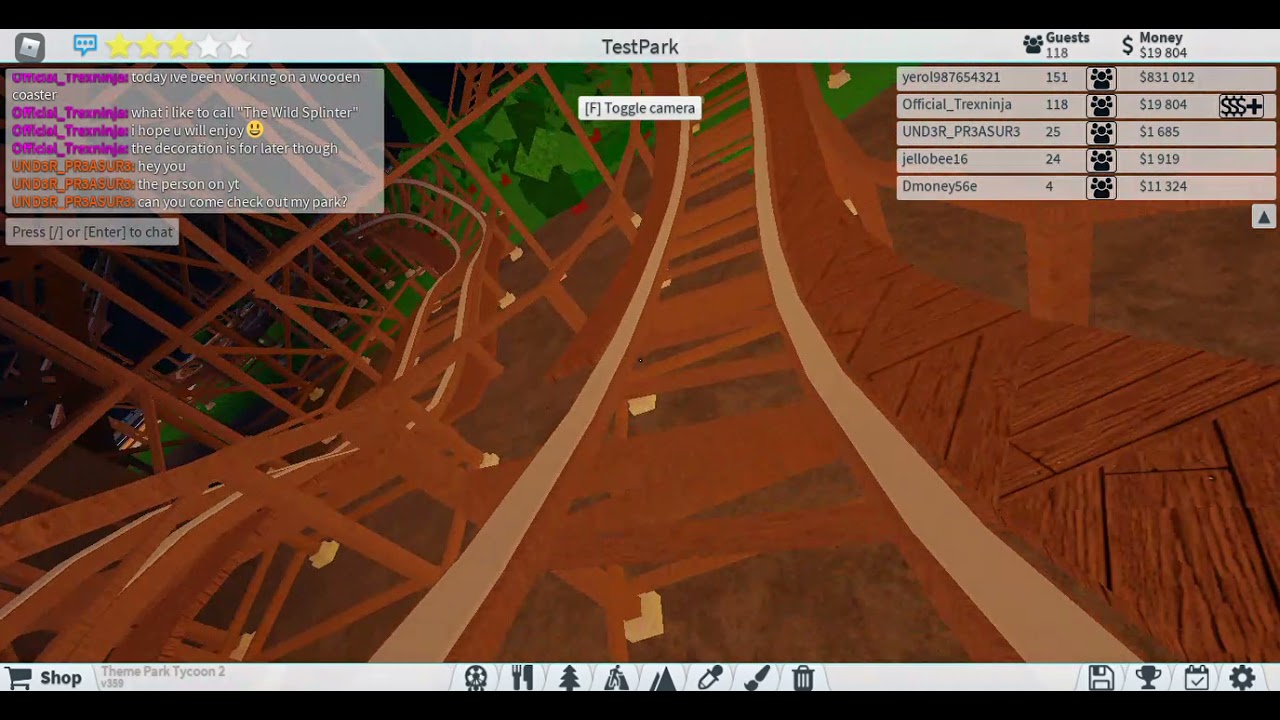The width and height of the screenshot is (1280, 720).
Task: Click chat message 'hey you'
Action: 162,166
